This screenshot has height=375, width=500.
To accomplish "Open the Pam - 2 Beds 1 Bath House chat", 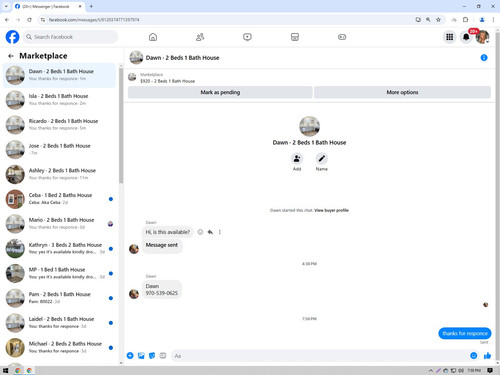I will click(59, 298).
